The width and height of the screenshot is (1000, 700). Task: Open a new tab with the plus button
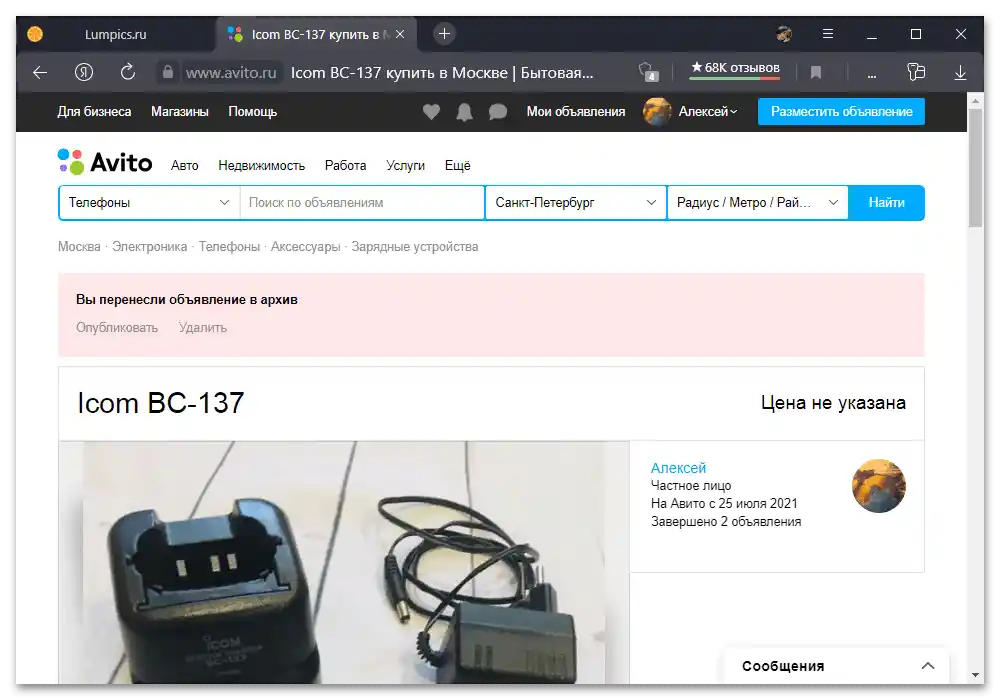coord(445,34)
